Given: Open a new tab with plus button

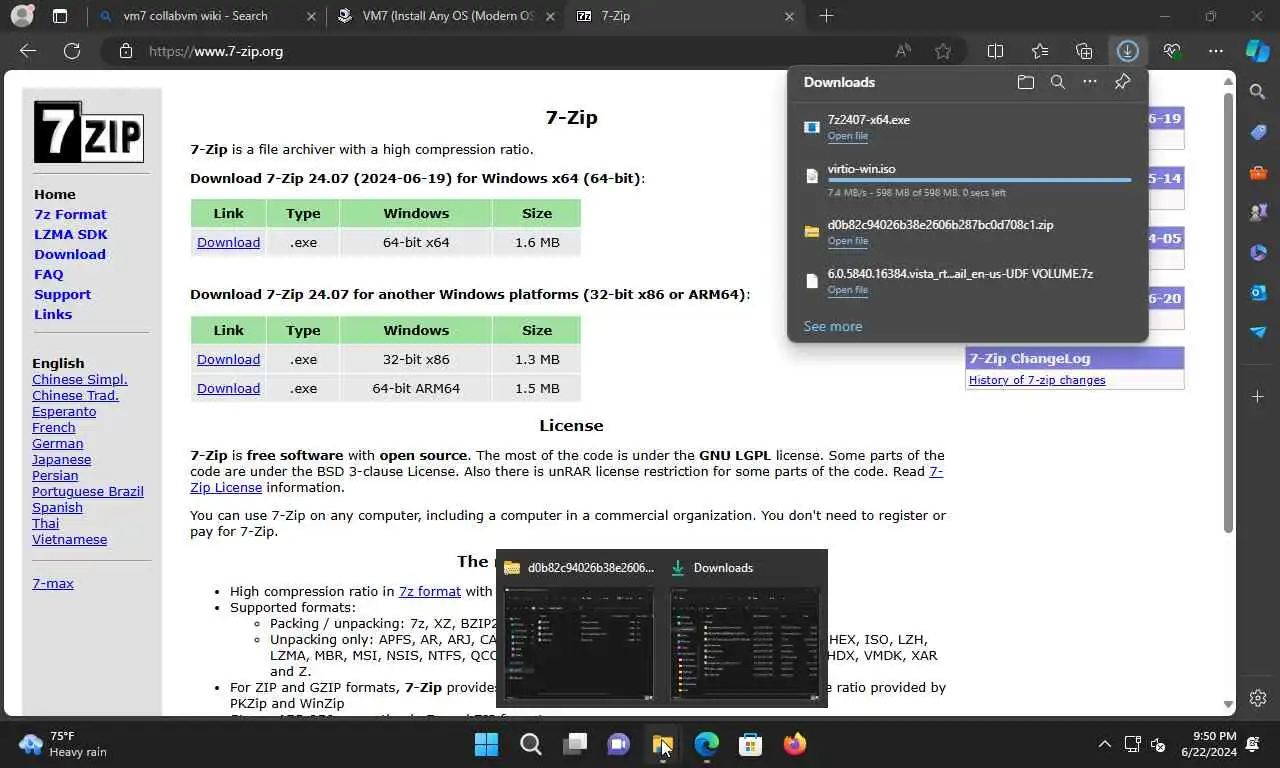Looking at the screenshot, I should click(x=826, y=16).
